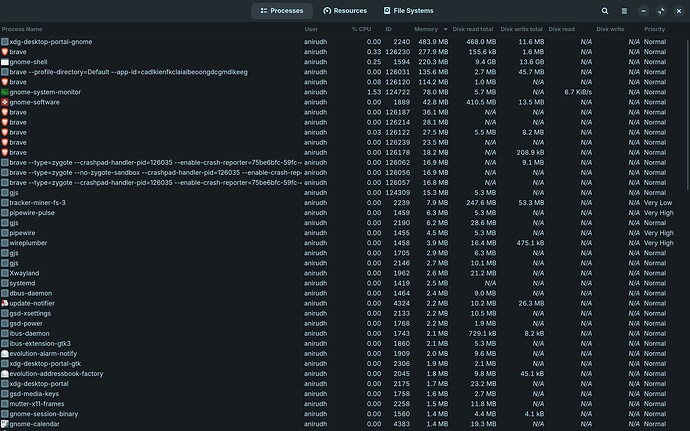Image resolution: width=690 pixels, height=431 pixels.
Task: Click the evolution-alarm-notify icon
Action: 5,354
